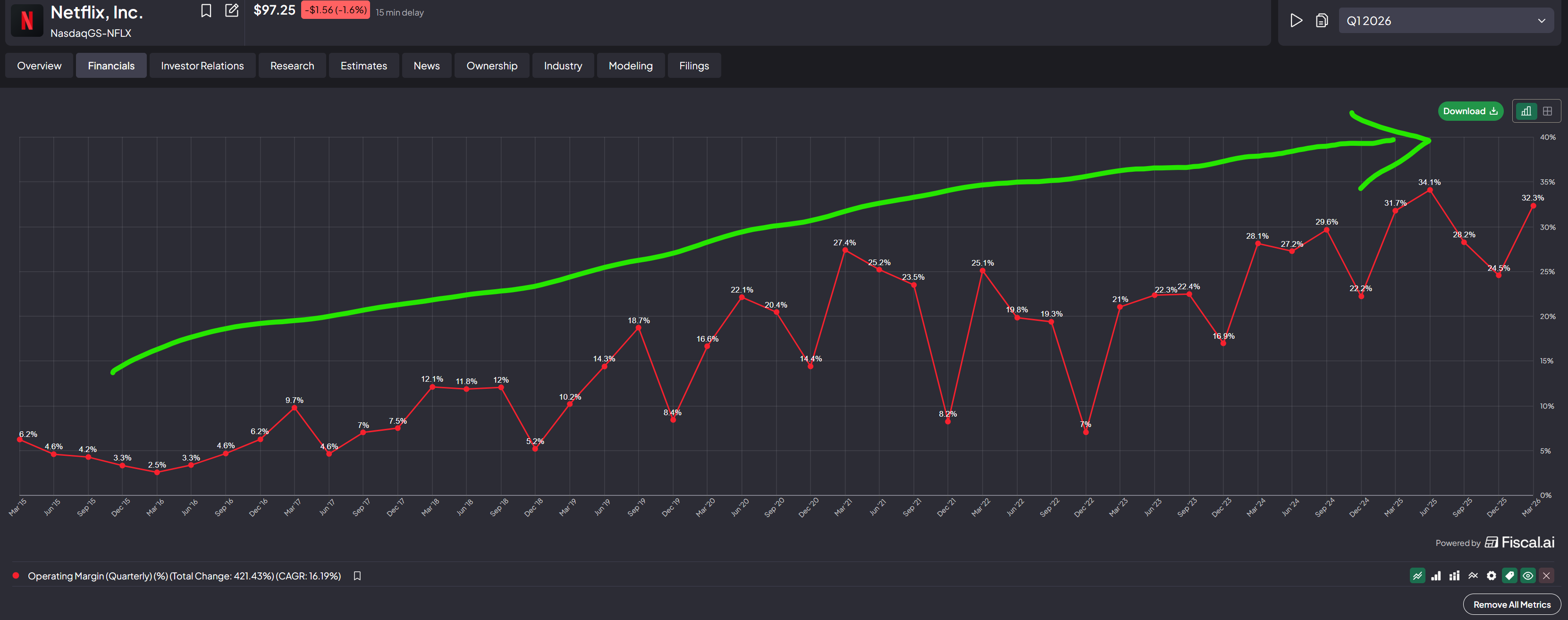Open the transcript documents icon
1568x620 pixels.
(x=1322, y=21)
